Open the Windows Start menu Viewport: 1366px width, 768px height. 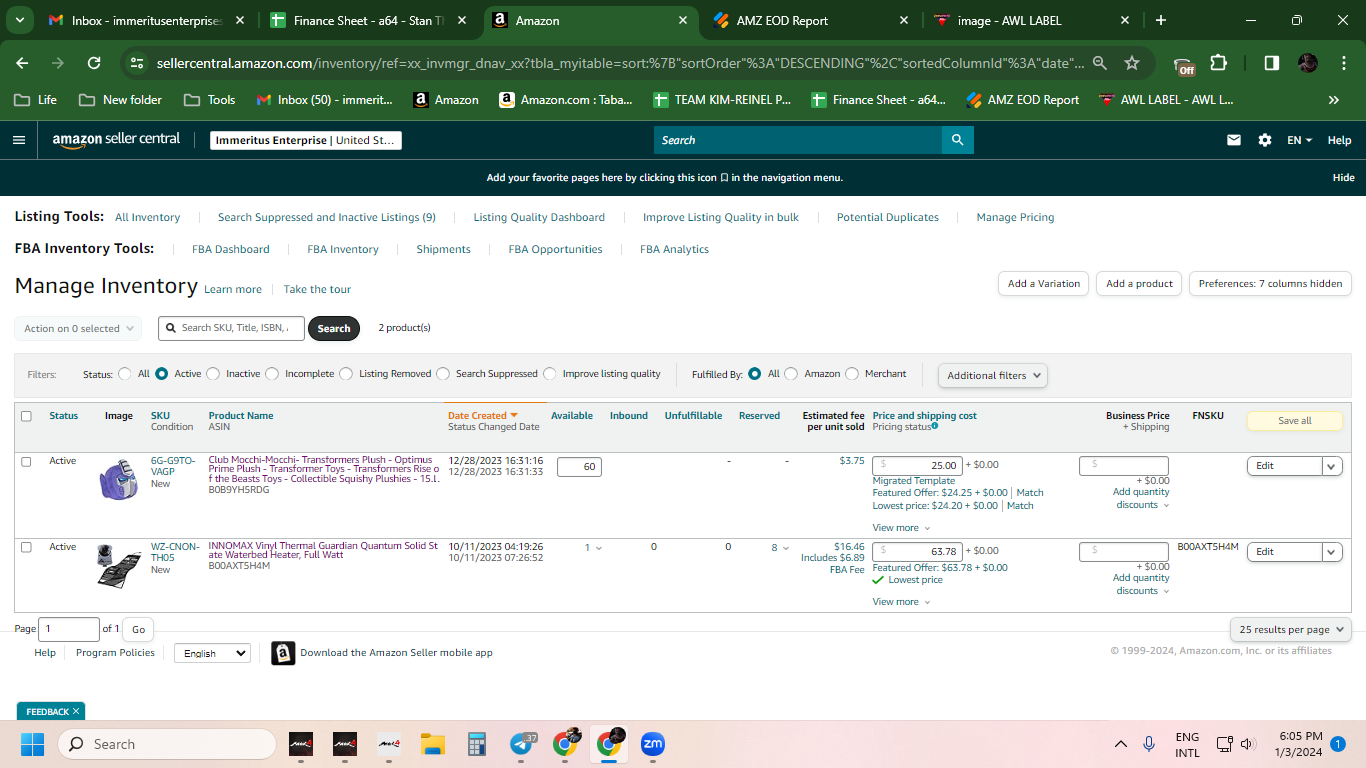pyautogui.click(x=33, y=744)
